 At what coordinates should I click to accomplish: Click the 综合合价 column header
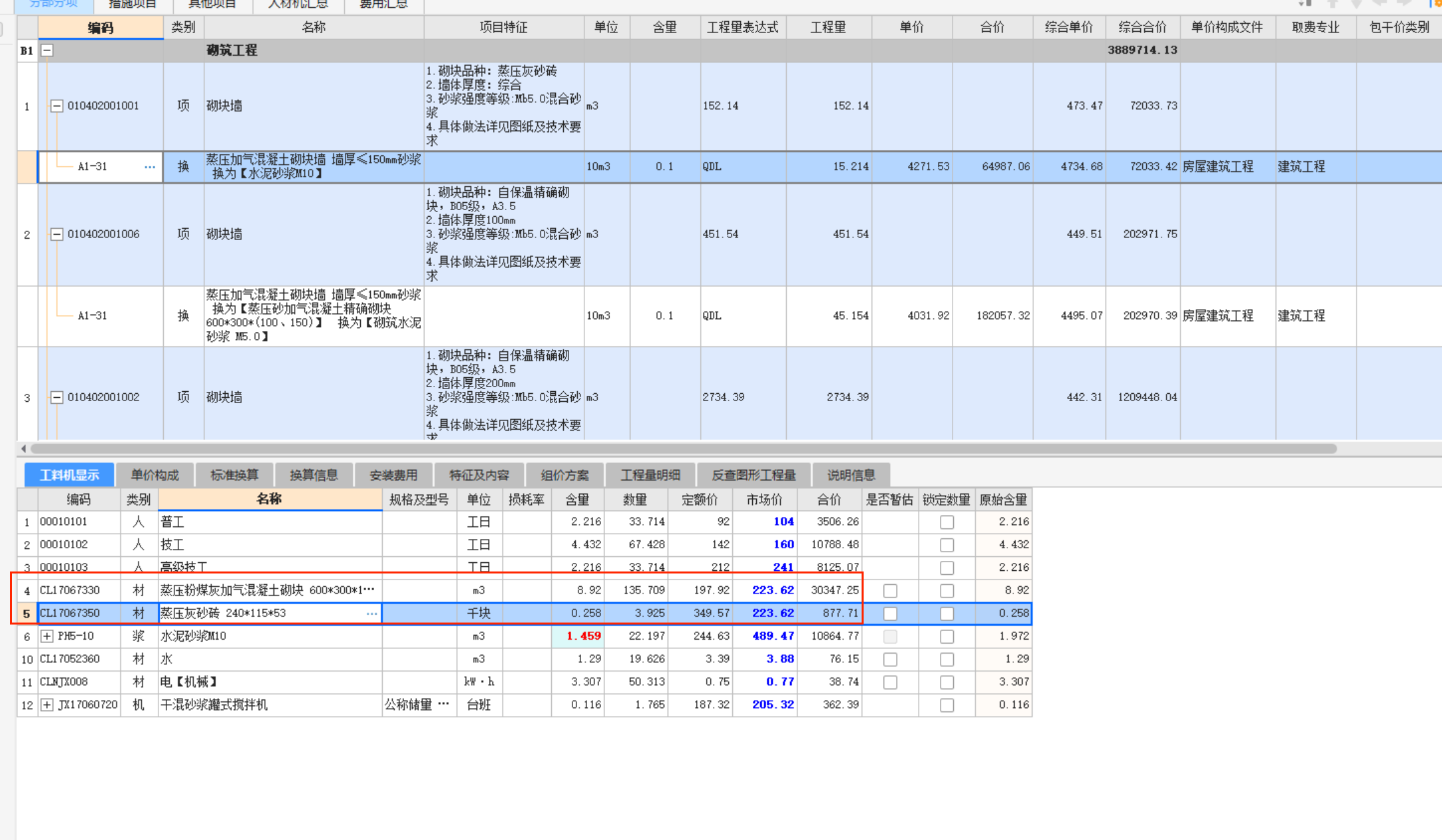(1142, 27)
